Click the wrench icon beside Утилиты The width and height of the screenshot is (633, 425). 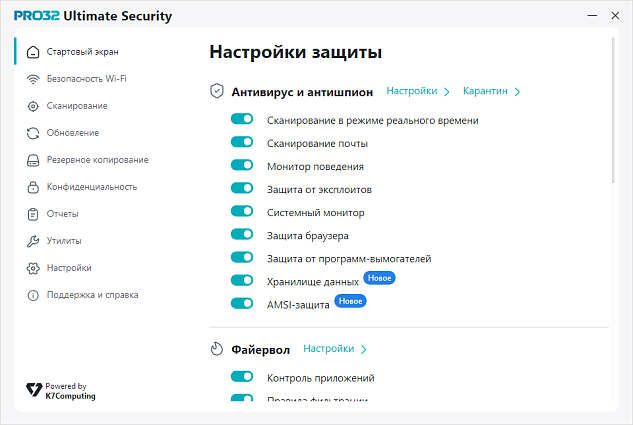(x=33, y=241)
